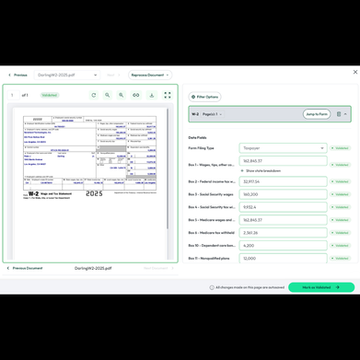
Task: Edit the Box 1 wages value field
Action: click(283, 161)
